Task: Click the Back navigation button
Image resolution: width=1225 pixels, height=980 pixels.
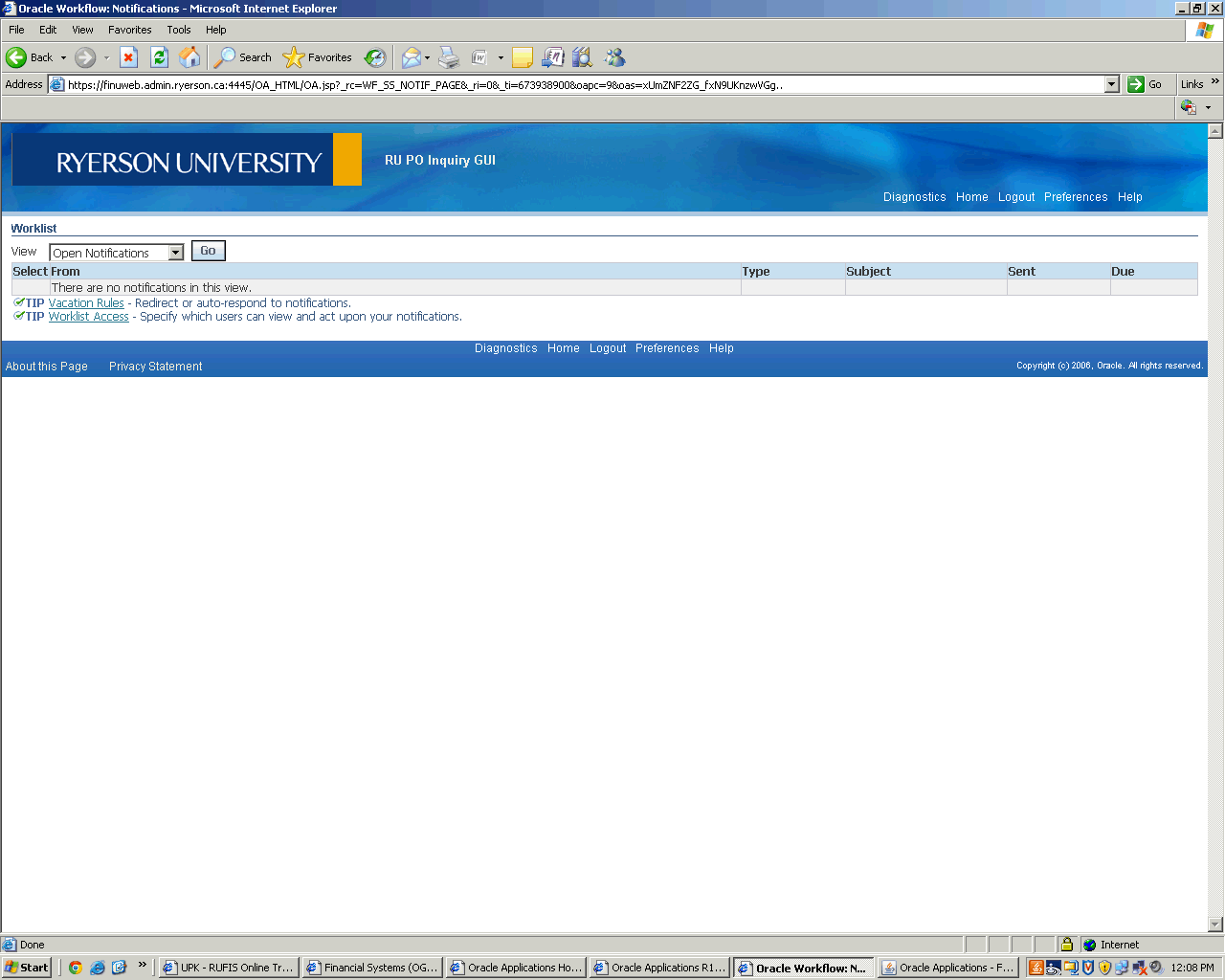Action: (29, 57)
